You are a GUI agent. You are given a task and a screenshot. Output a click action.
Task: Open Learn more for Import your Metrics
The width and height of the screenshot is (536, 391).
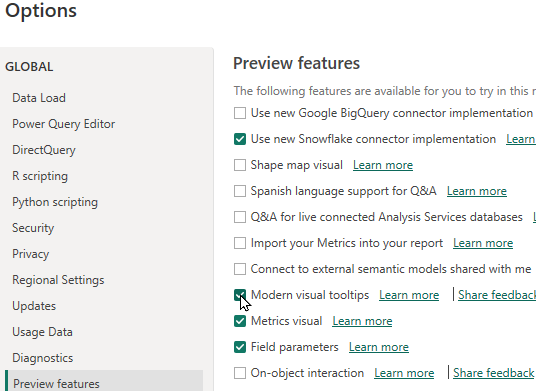tap(483, 243)
